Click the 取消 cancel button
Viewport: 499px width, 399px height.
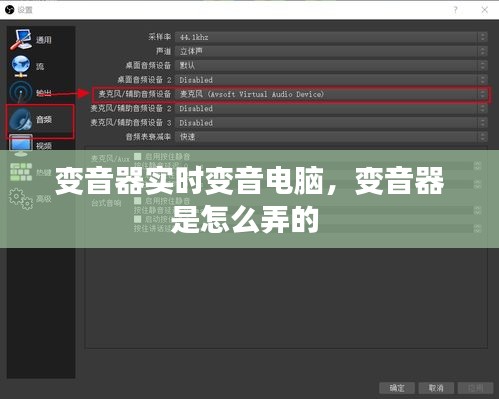point(436,388)
